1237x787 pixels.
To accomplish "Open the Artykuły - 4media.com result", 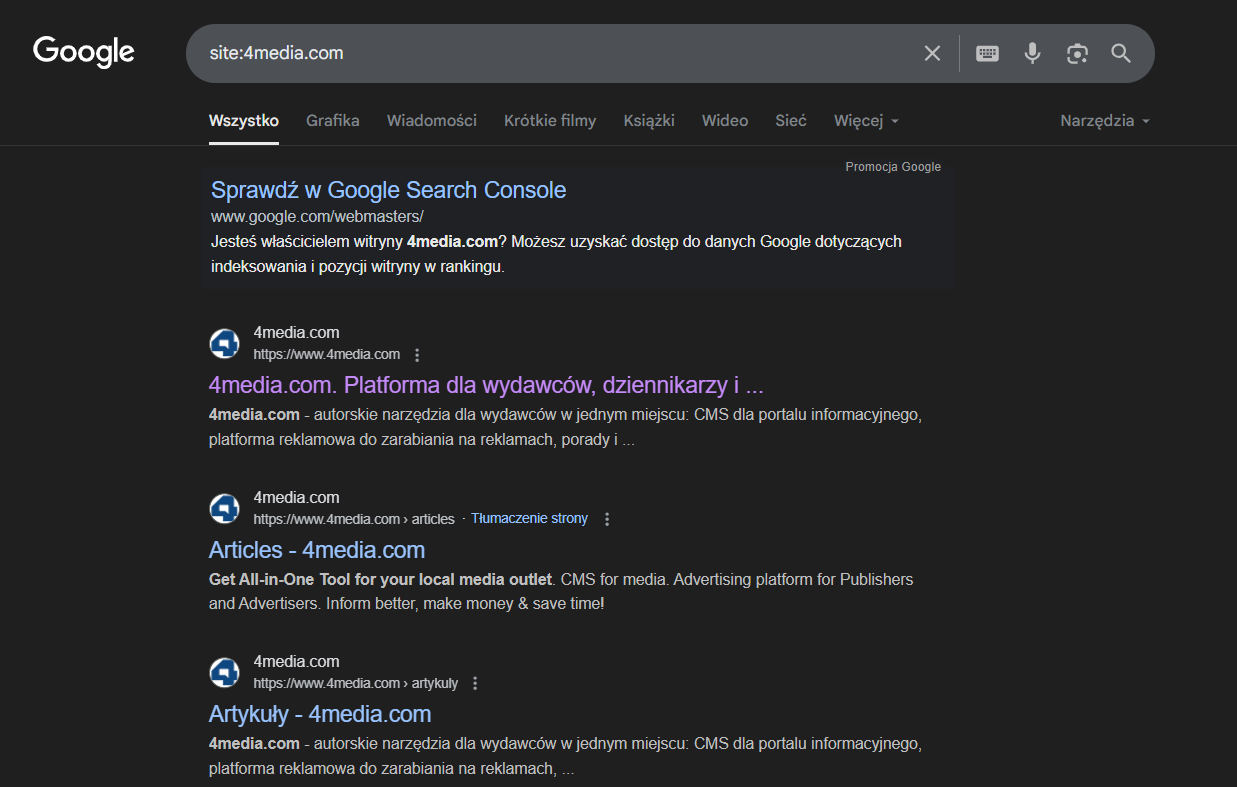I will tap(320, 713).
